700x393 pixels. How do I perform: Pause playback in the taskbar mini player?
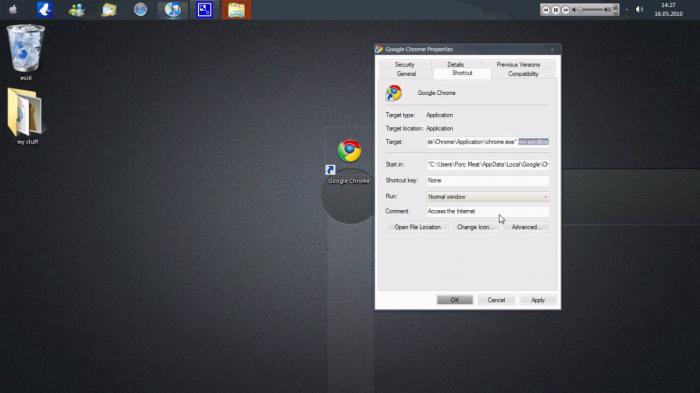point(555,10)
